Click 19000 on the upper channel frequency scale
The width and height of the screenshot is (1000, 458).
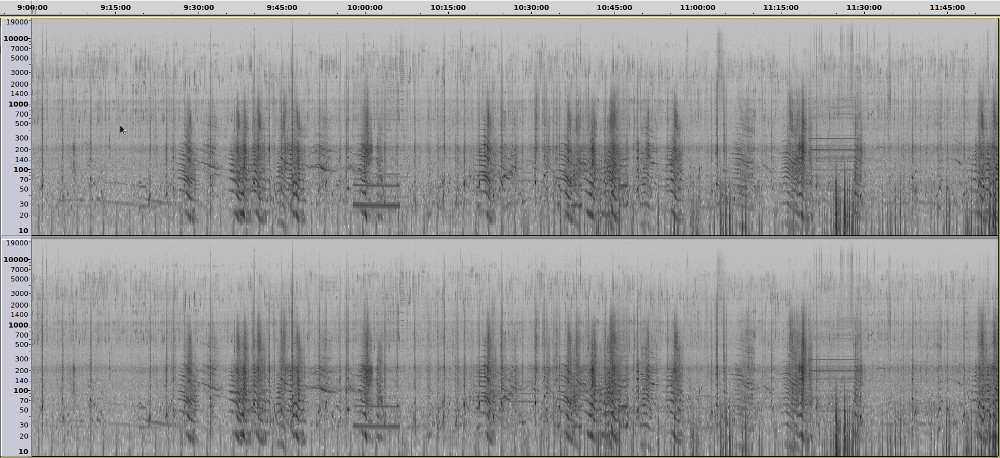(16, 21)
